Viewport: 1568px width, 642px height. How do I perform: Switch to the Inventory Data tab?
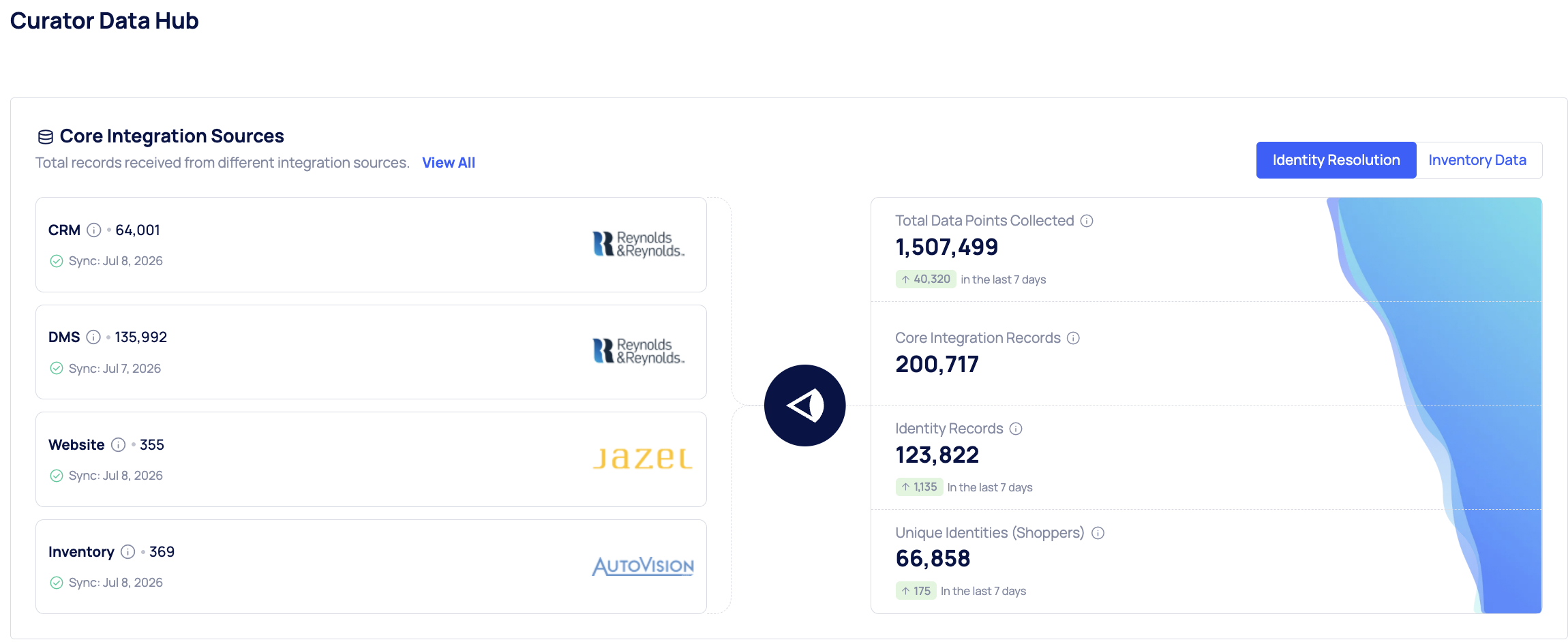click(x=1477, y=160)
